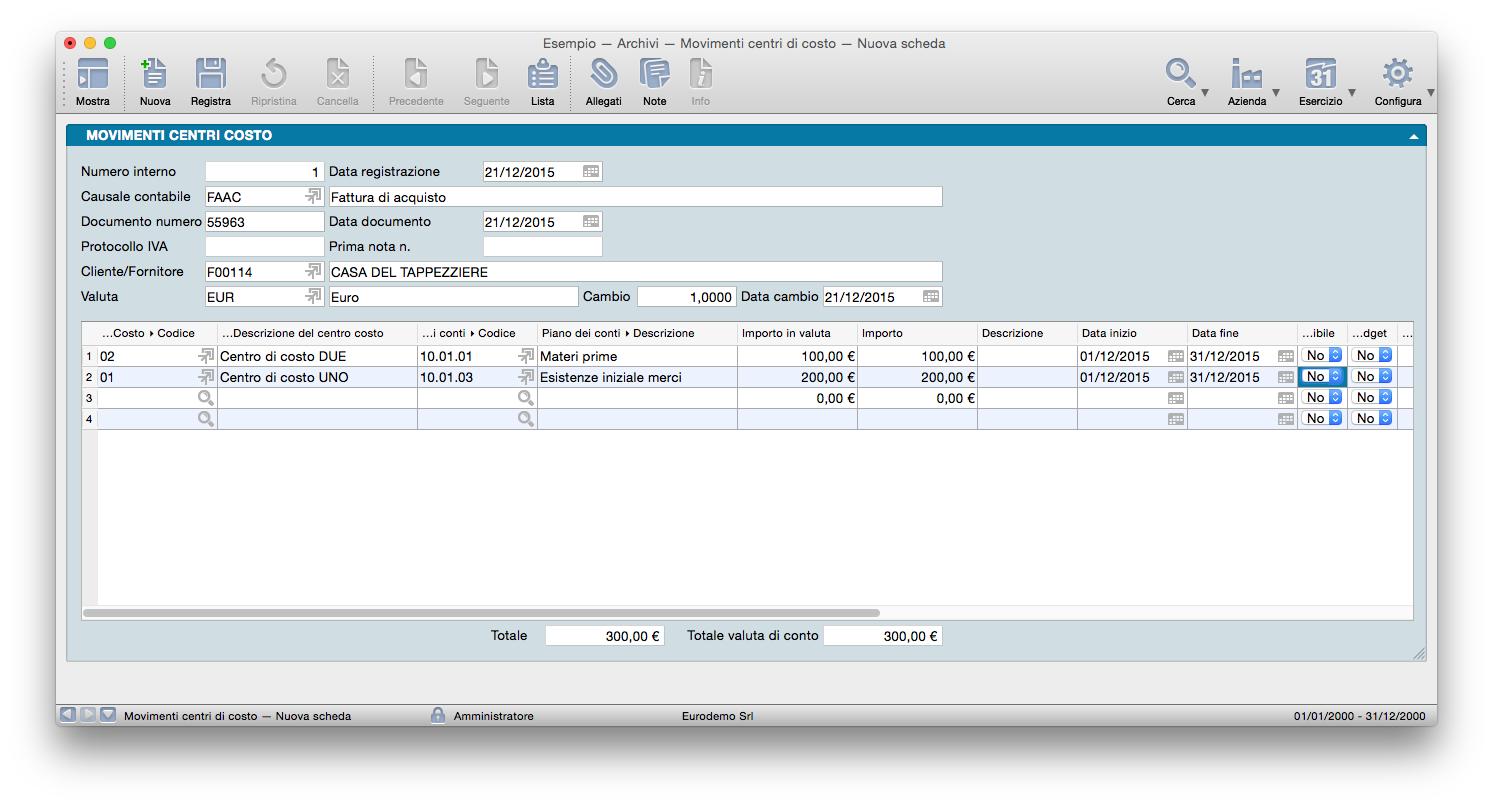
Task: Open the Configura gear icon
Action: coord(1397,75)
